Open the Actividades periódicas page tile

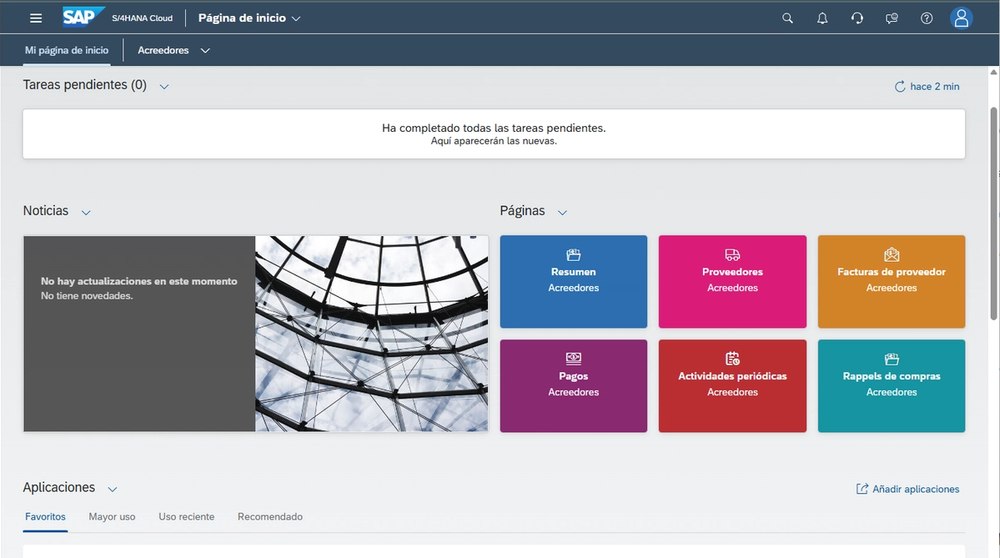732,386
